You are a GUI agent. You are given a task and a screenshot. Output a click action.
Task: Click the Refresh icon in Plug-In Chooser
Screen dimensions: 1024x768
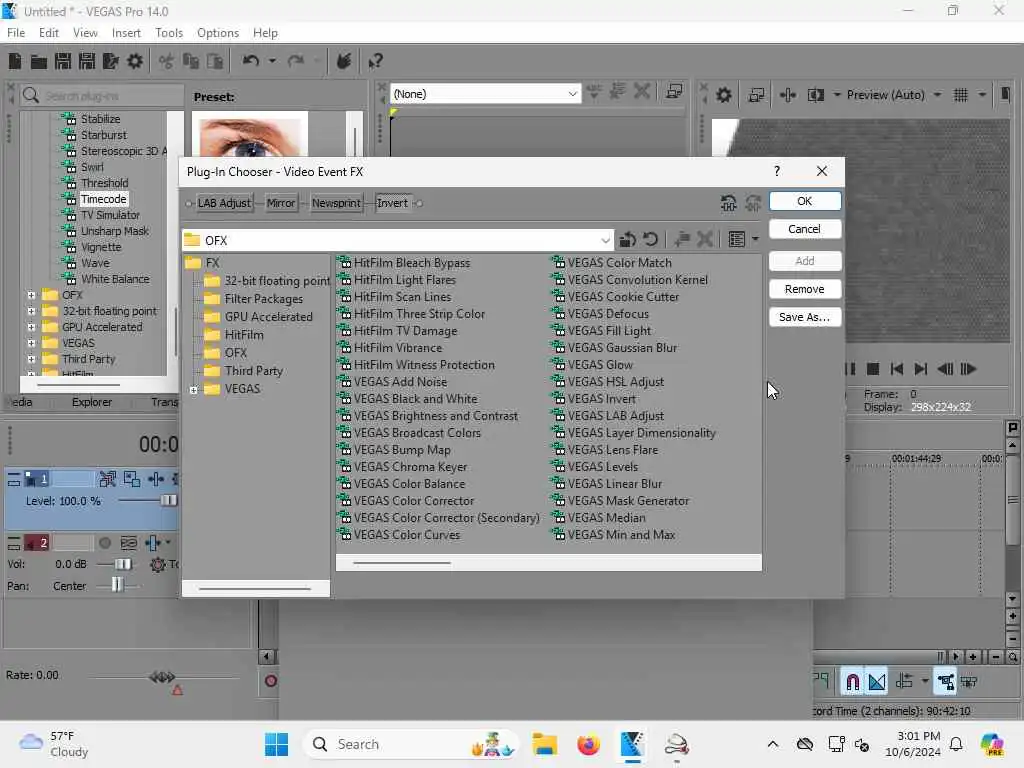pos(650,240)
